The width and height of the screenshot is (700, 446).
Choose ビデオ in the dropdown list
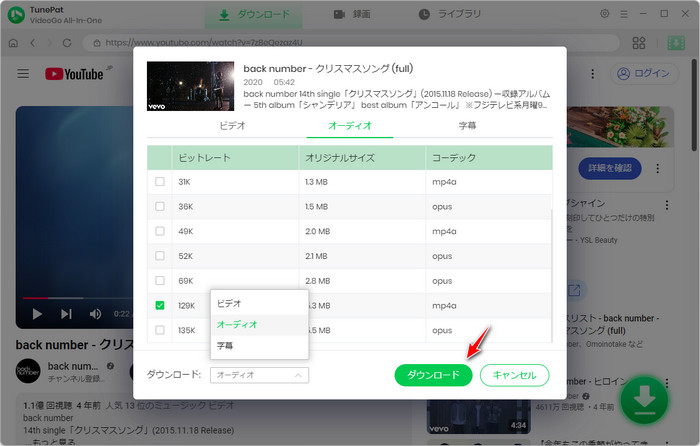tap(259, 304)
